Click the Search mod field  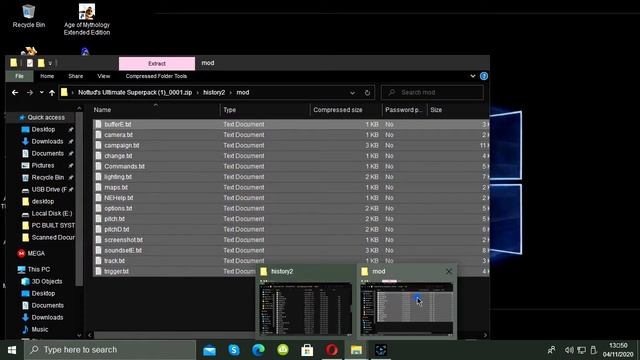coord(432,93)
